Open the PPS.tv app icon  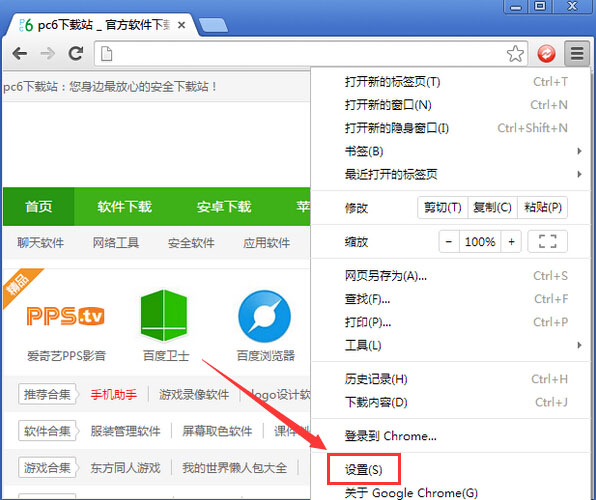tap(65, 316)
